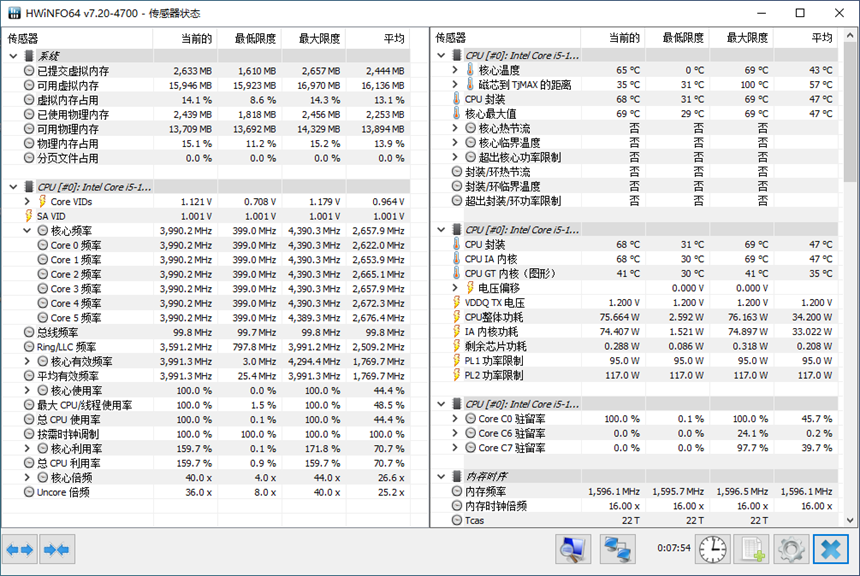Image resolution: width=860 pixels, height=576 pixels.
Task: Select the Core 0 频率 row
Action: (206, 245)
